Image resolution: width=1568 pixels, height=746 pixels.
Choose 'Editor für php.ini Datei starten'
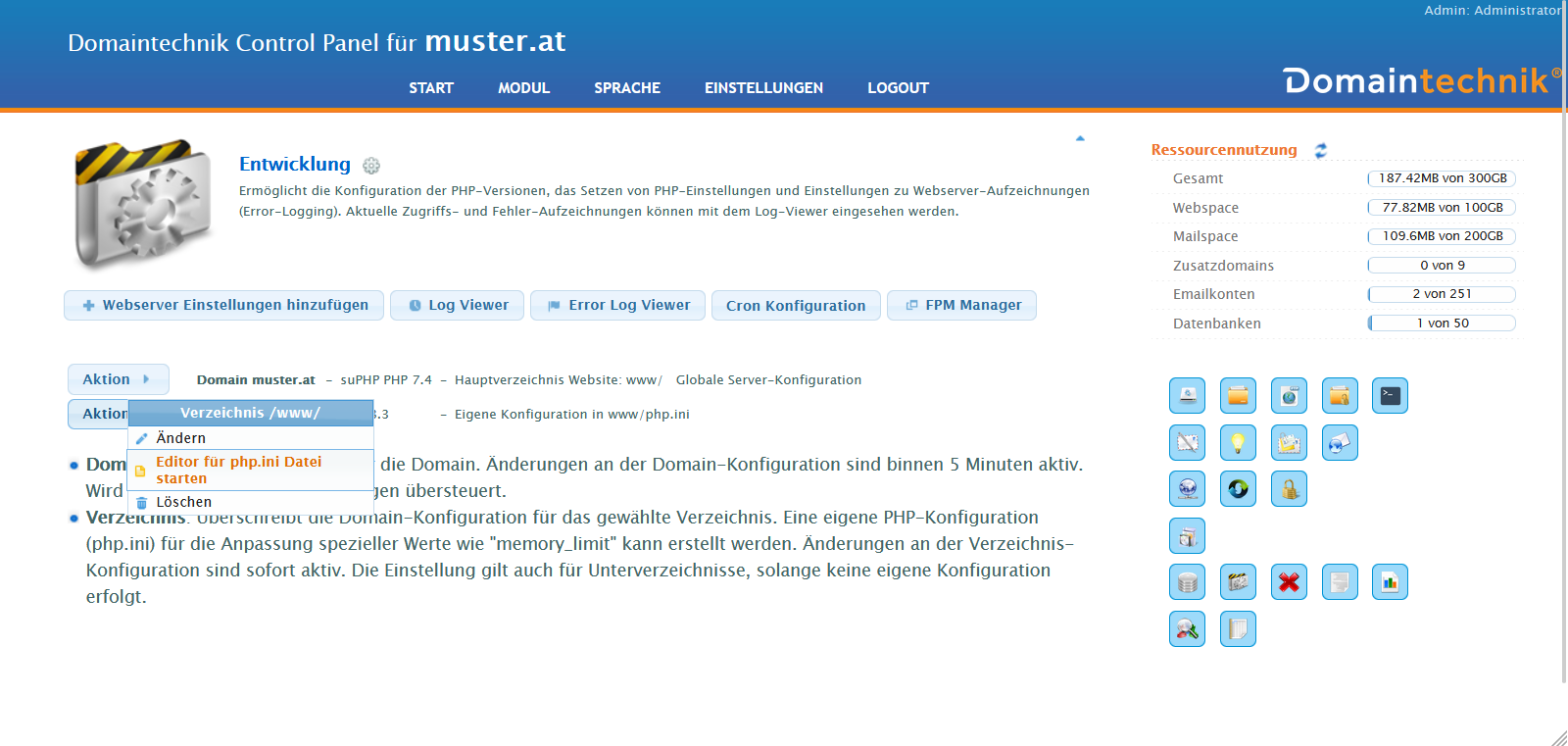(x=239, y=470)
